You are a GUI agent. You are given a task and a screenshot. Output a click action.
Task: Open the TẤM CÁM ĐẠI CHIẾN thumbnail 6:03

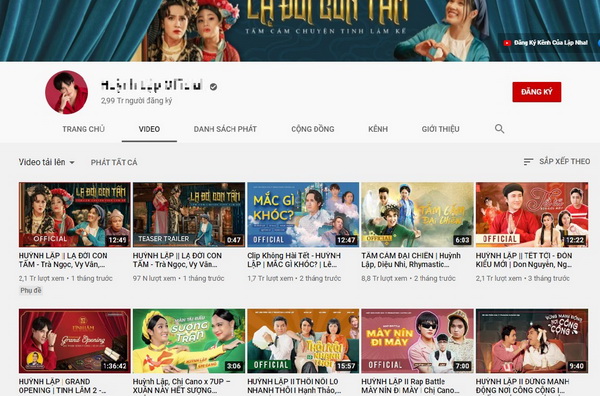[x=417, y=214]
